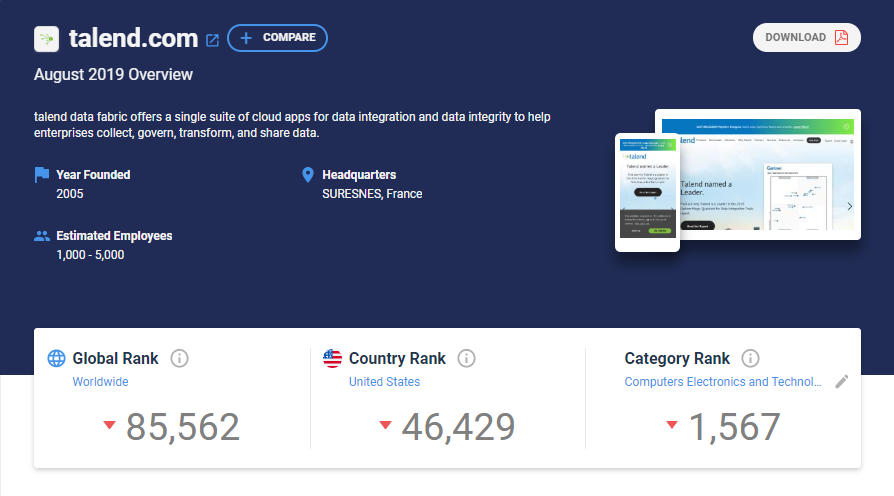Click the talend data fabric description text
The width and height of the screenshot is (894, 496).
(292, 125)
